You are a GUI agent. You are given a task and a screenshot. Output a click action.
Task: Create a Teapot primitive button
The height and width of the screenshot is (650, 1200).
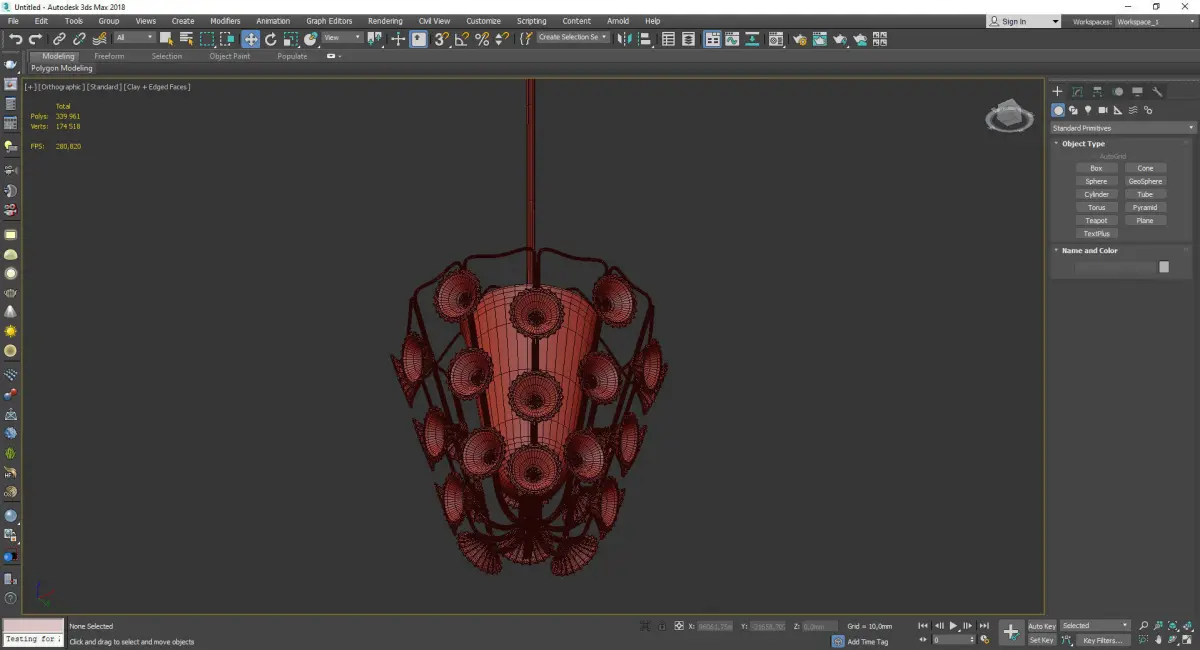[x=1096, y=221]
